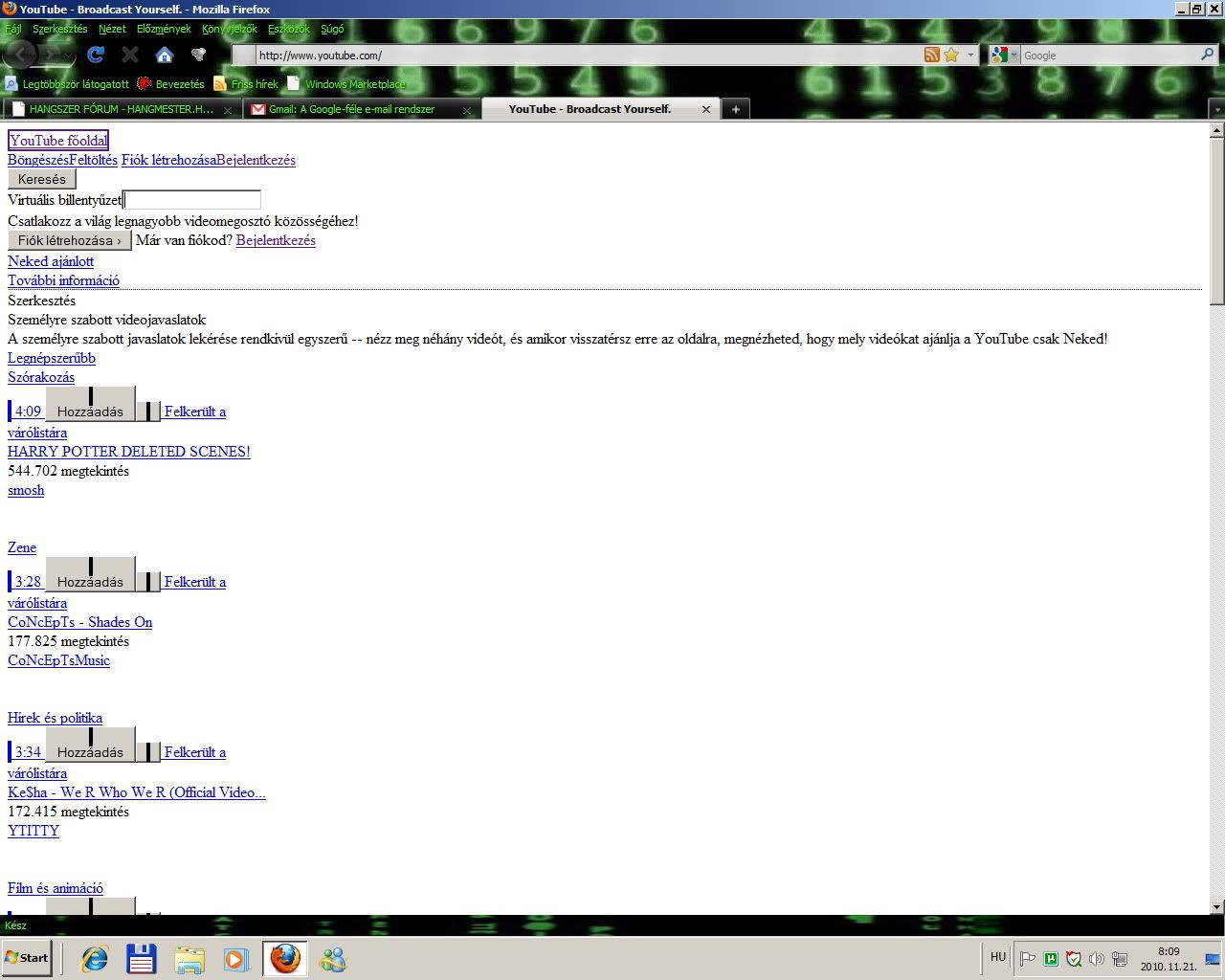The height and width of the screenshot is (980, 1225).
Task: Open the volume speaker tray icon
Action: click(x=1097, y=958)
